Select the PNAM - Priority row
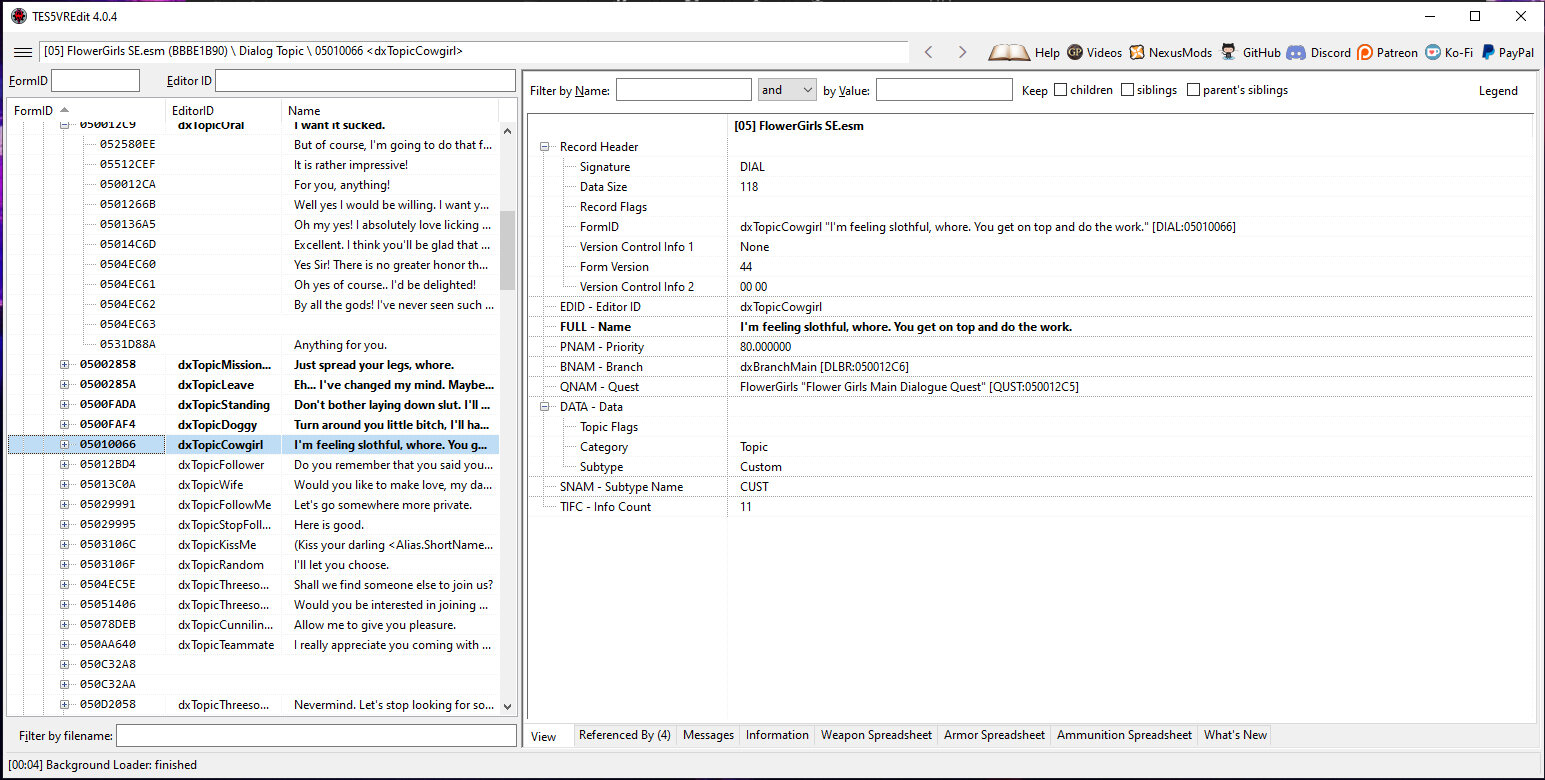The width and height of the screenshot is (1545, 780). (x=1030, y=347)
